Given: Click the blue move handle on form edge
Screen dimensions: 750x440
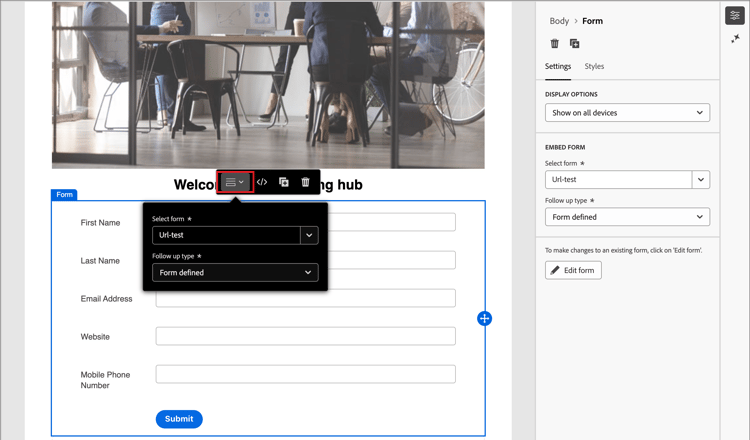Looking at the screenshot, I should tap(485, 319).
